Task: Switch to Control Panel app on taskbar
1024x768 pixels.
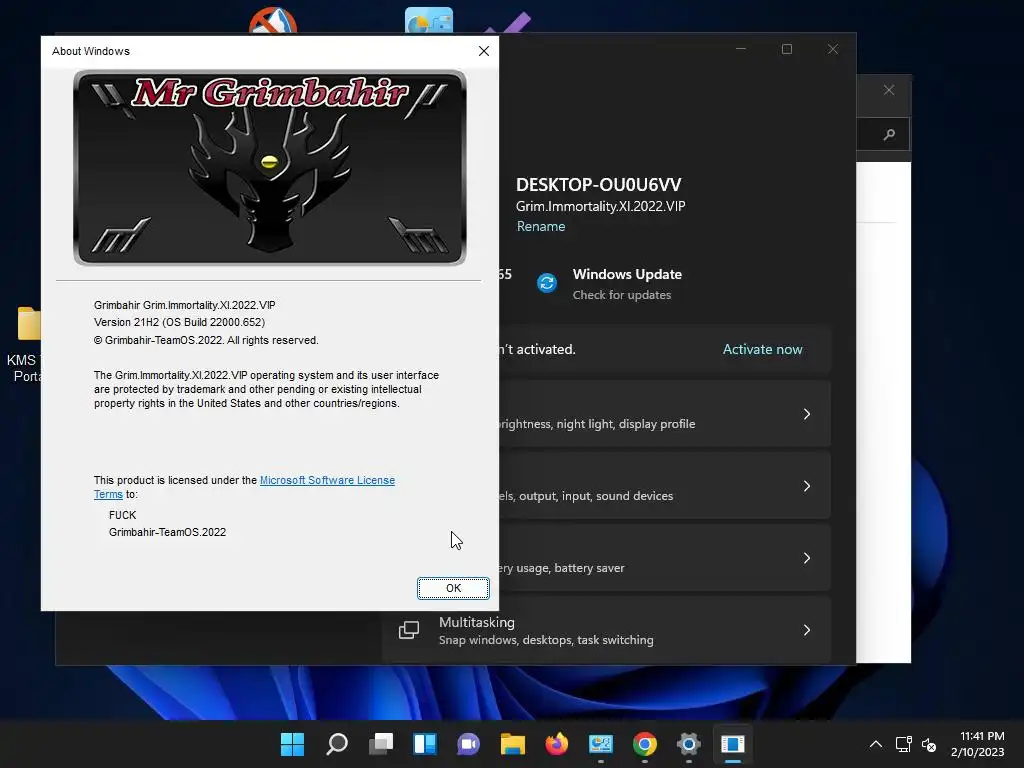Action: pos(601,744)
